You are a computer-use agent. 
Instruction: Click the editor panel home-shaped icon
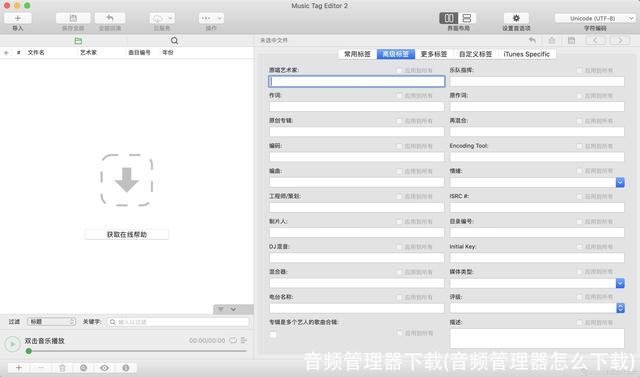[552, 40]
